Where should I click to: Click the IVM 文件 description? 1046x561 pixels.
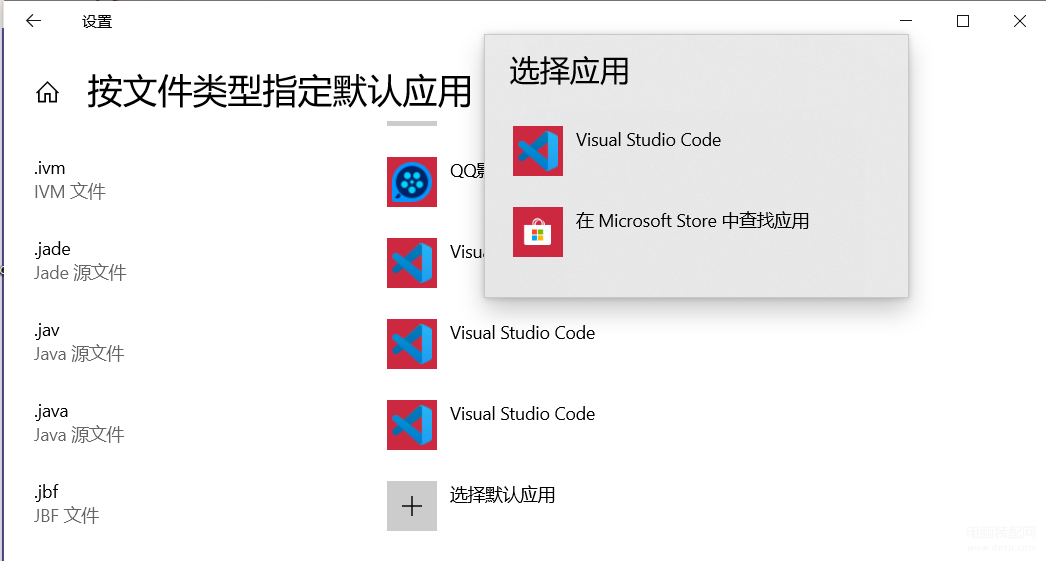pos(70,192)
